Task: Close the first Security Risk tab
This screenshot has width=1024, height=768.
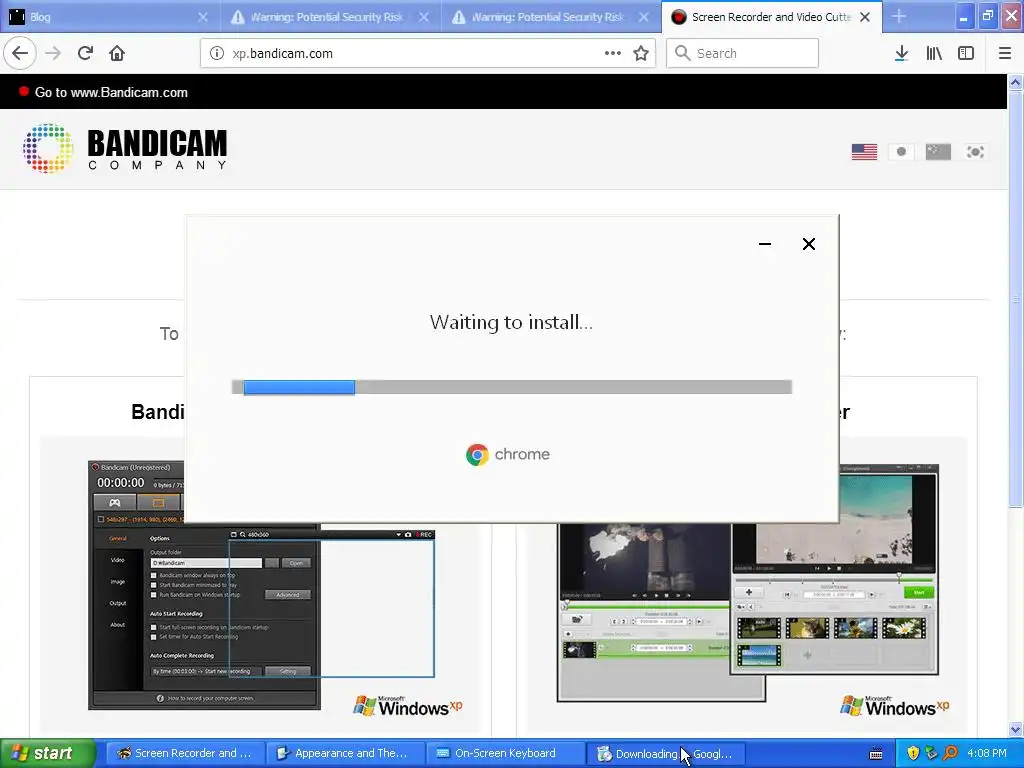Action: coord(424,17)
